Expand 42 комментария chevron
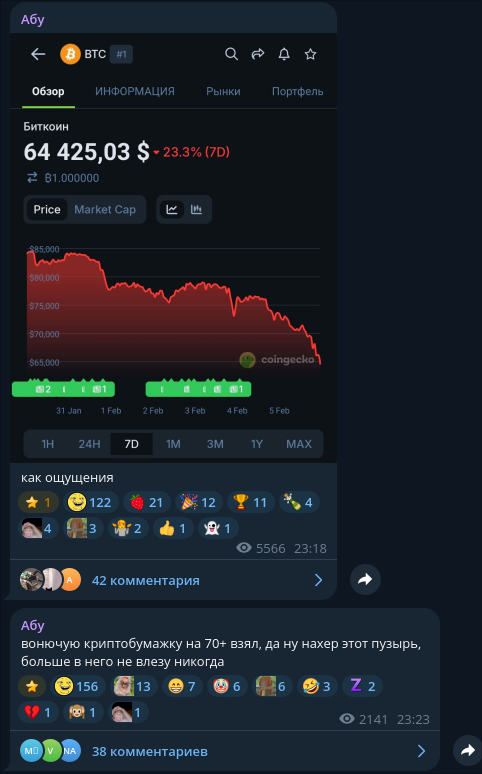Viewport: 482px width, 774px height. [319, 580]
